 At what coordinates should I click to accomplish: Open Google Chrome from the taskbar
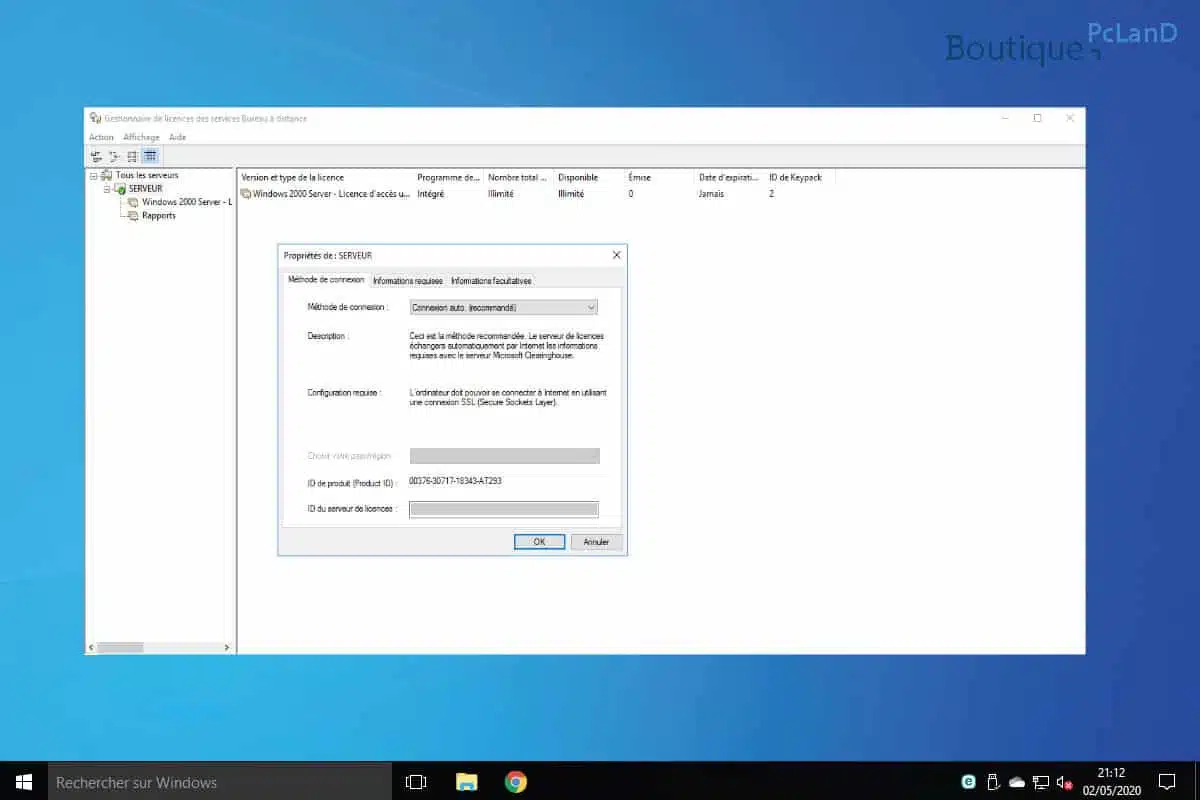(516, 781)
